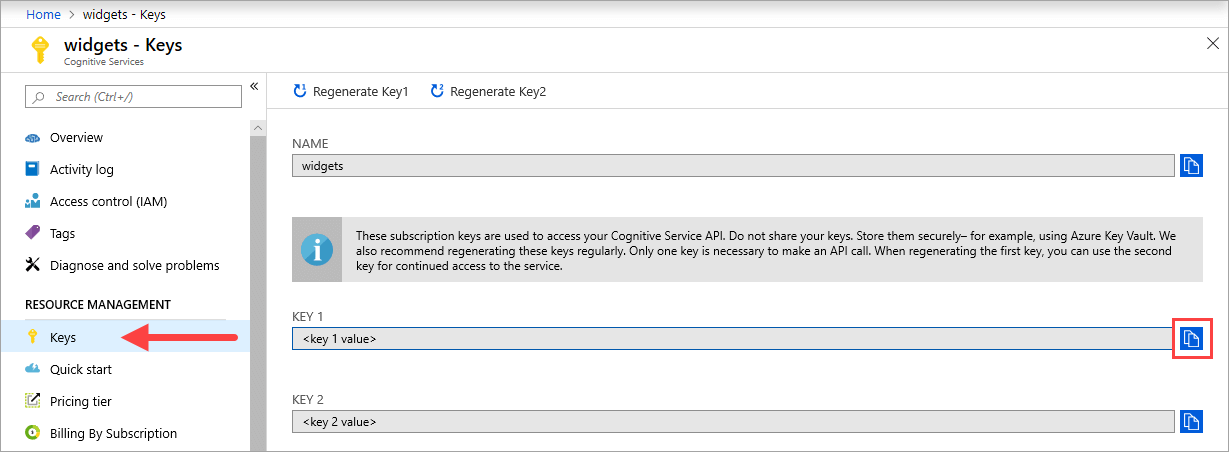
Task: Copy the resource name widgets
Action: 1190,166
